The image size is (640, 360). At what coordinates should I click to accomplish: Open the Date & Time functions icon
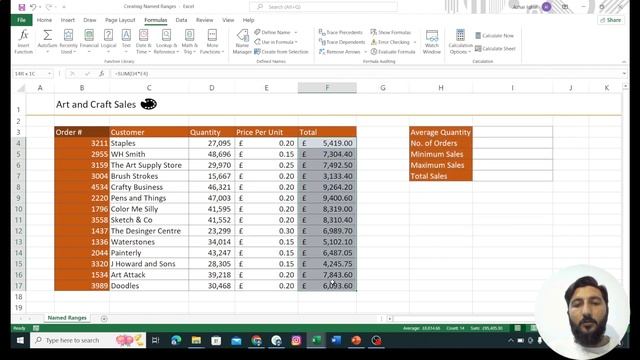143,41
